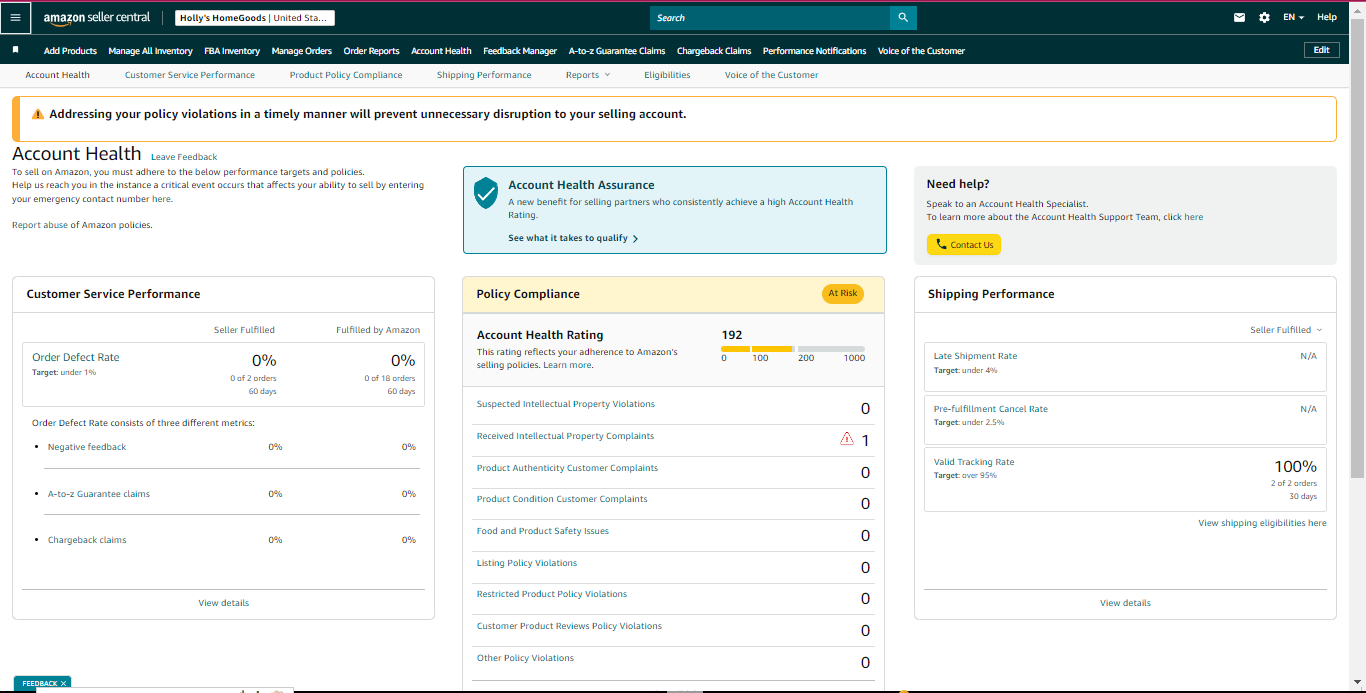Open Product Condition Customer Complaints

coord(562,499)
